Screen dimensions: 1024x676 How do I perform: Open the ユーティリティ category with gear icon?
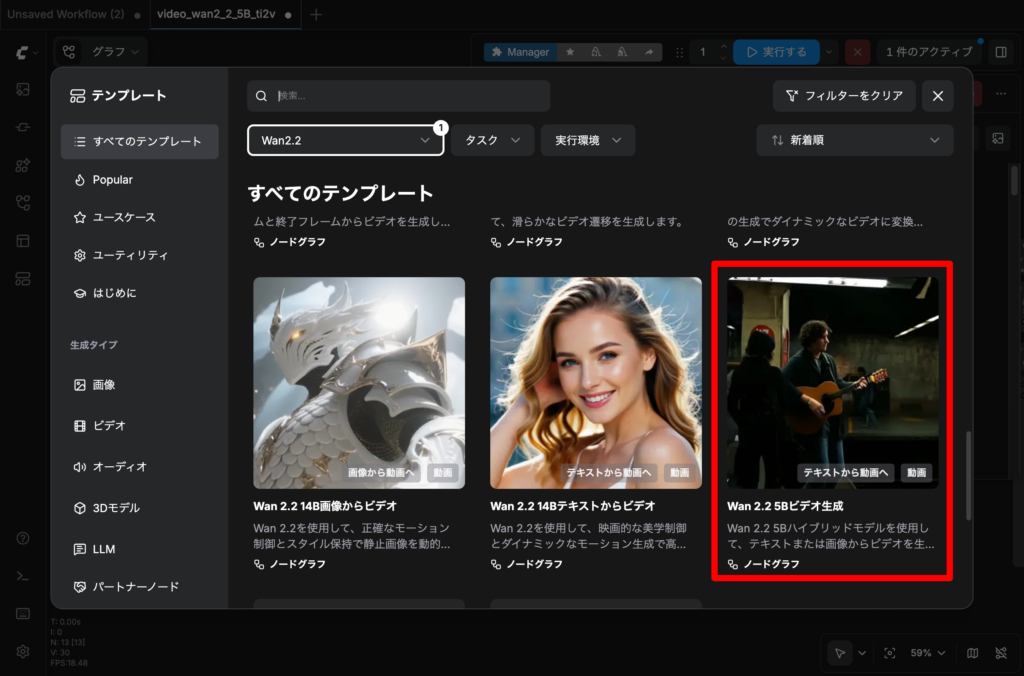[130, 255]
